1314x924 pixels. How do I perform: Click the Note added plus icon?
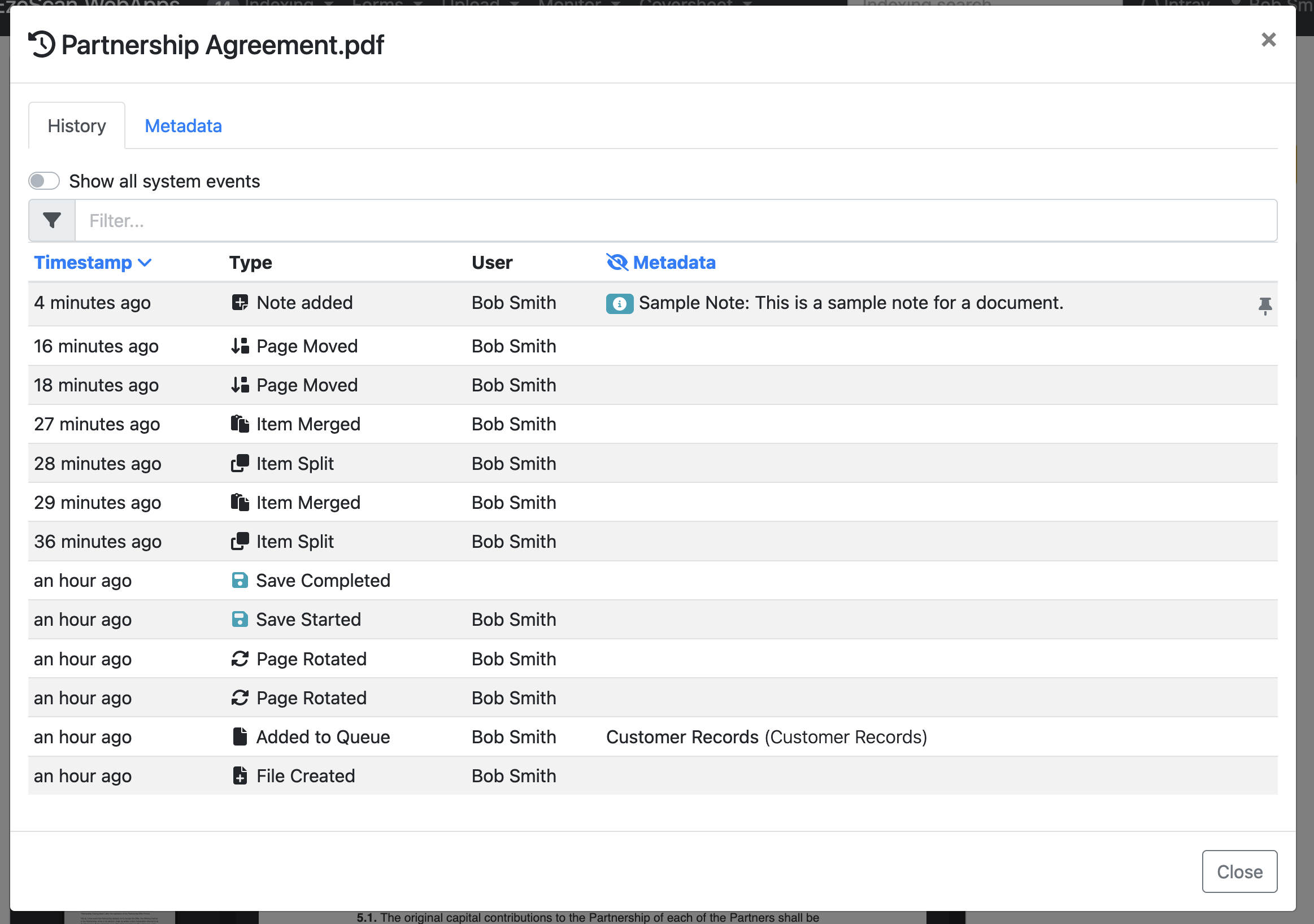240,302
